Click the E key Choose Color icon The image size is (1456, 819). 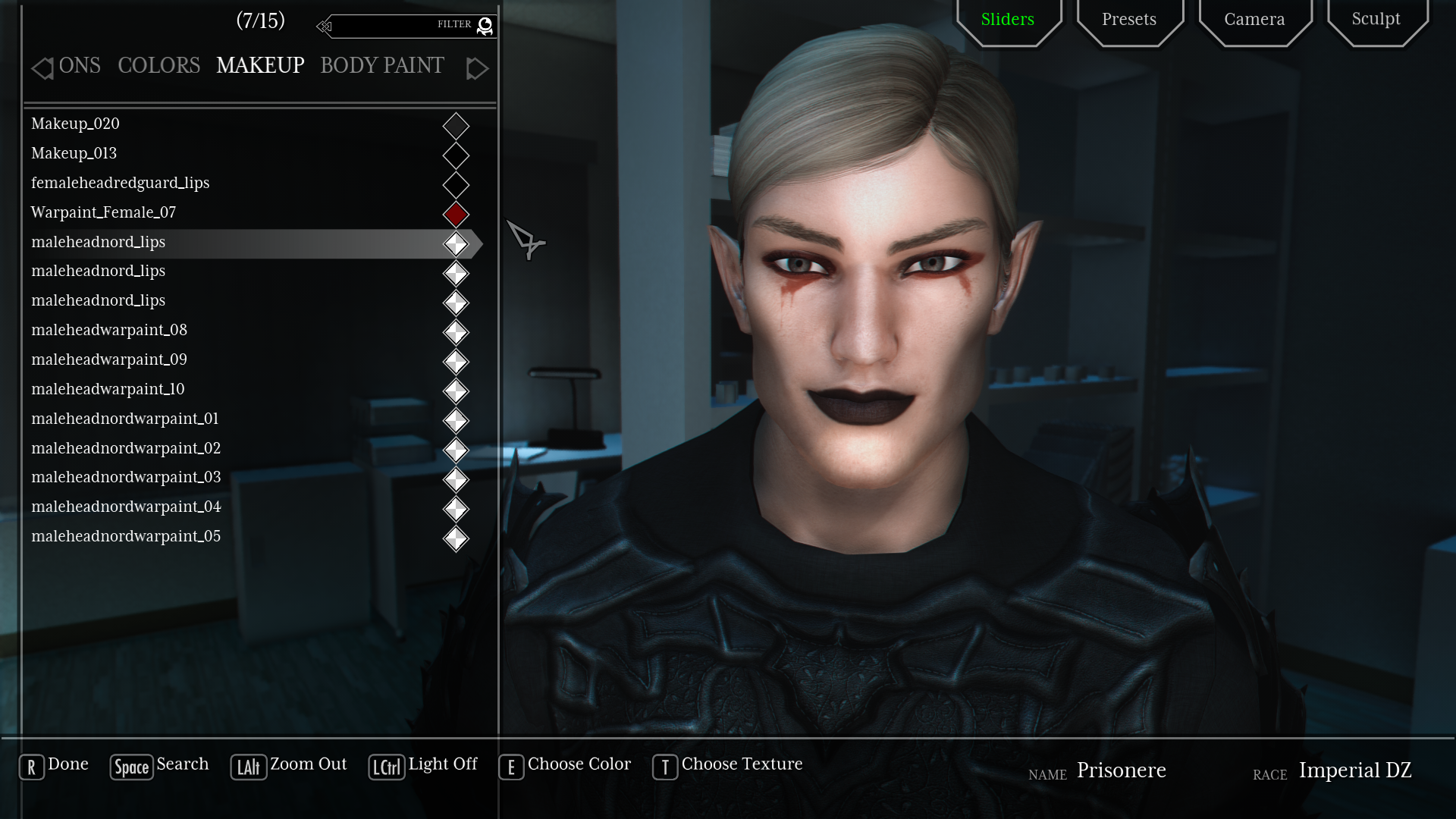tap(511, 767)
